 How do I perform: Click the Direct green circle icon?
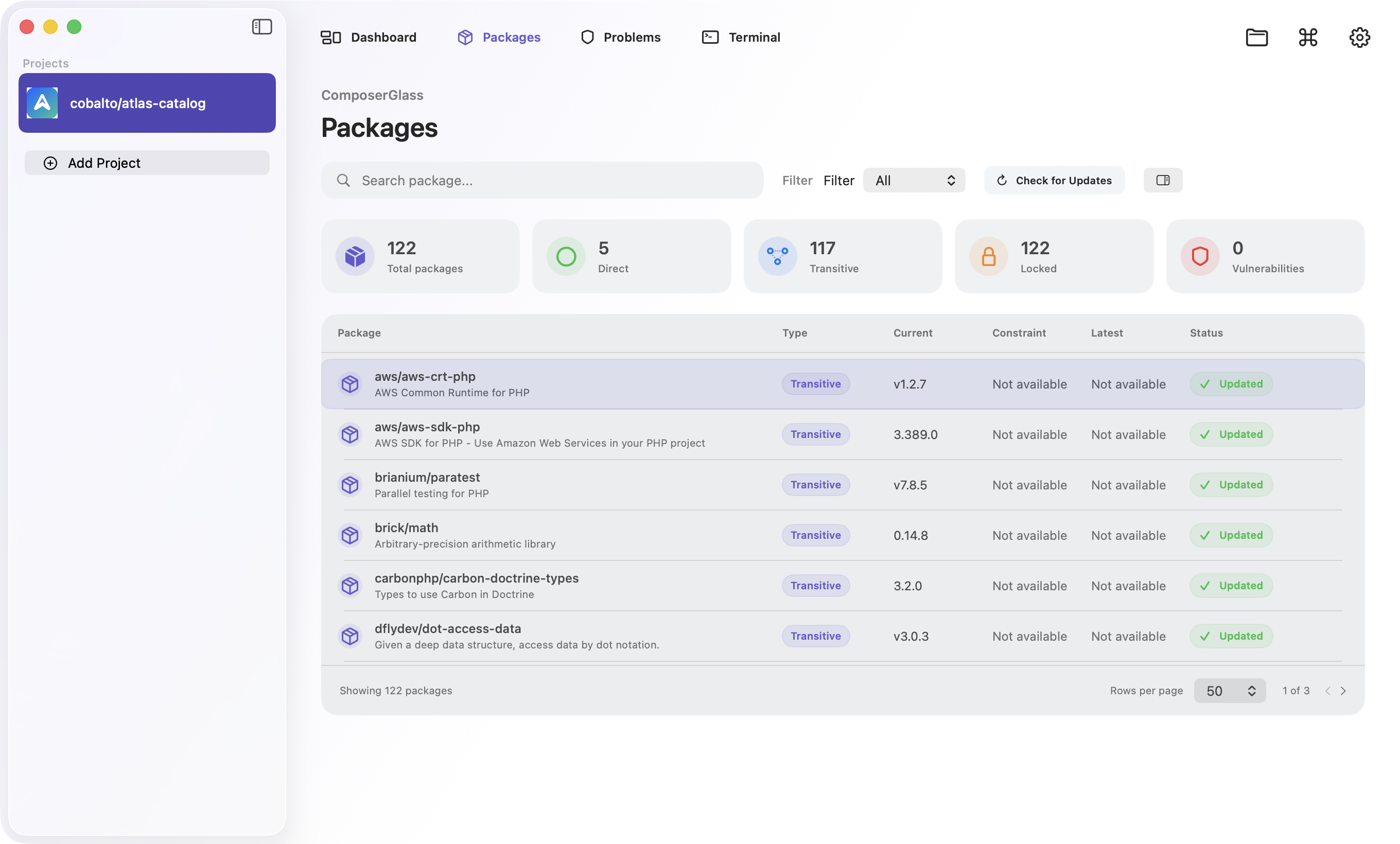[x=566, y=256]
